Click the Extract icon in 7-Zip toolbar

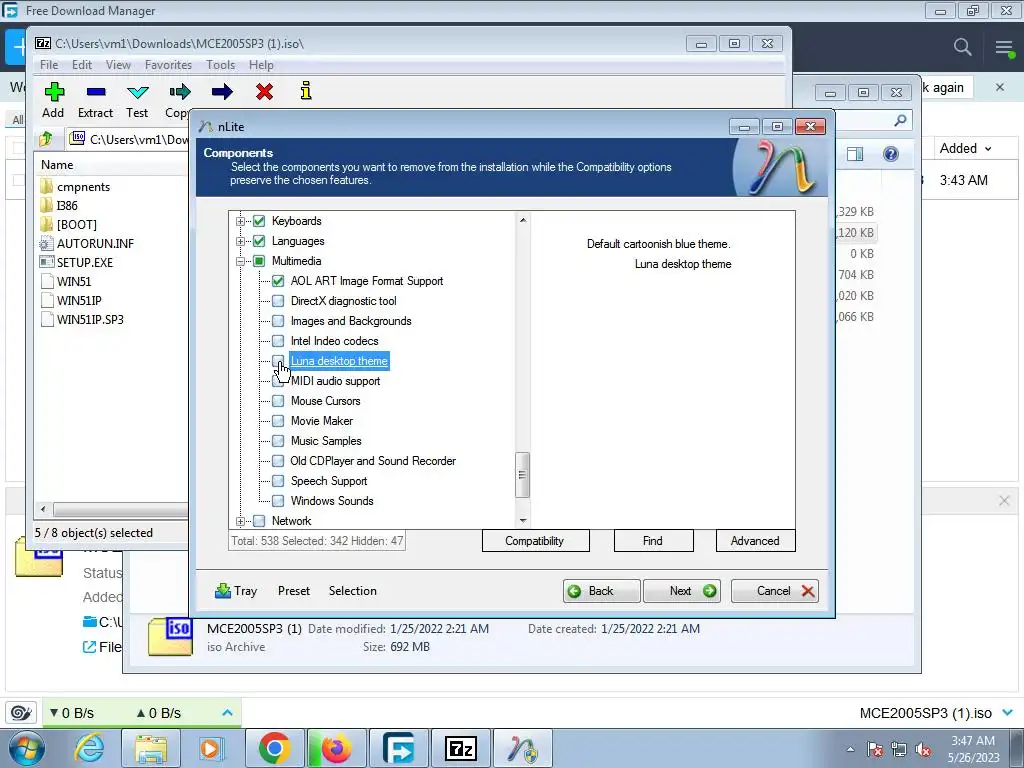pyautogui.click(x=96, y=92)
